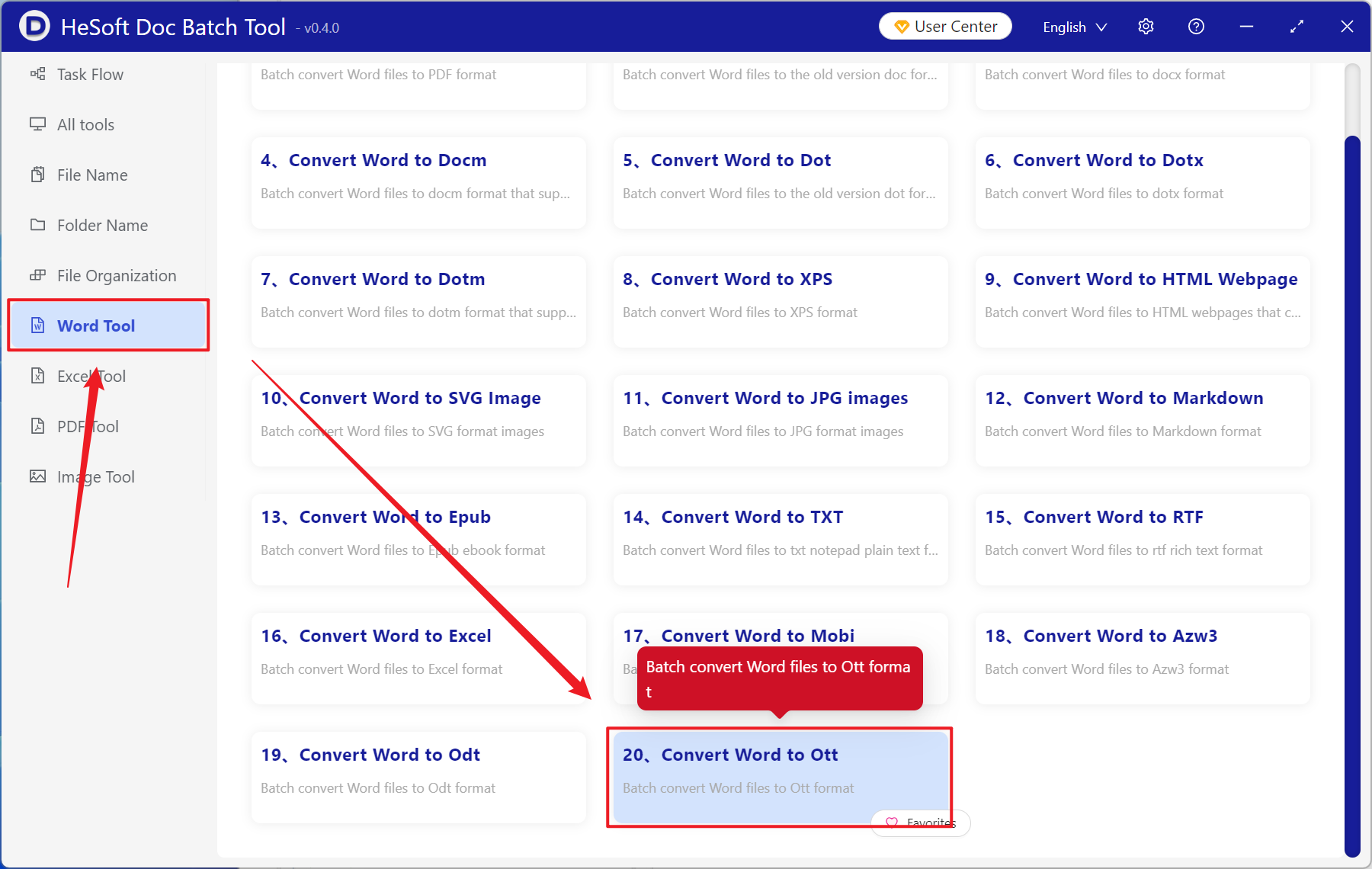Click the Word Tool document icon

(37, 325)
